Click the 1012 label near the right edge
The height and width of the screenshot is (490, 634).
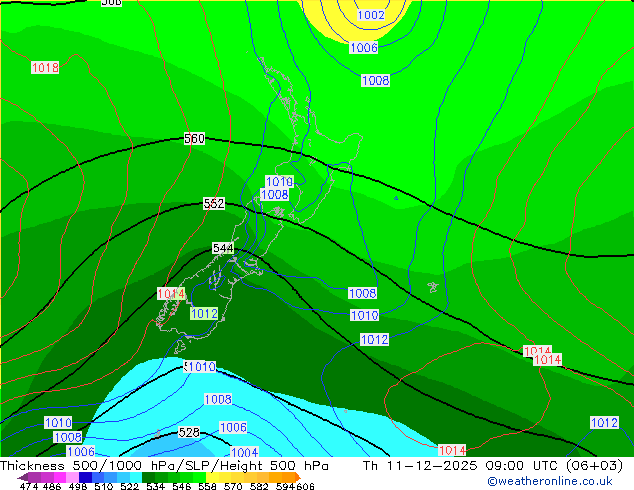[x=604, y=422]
